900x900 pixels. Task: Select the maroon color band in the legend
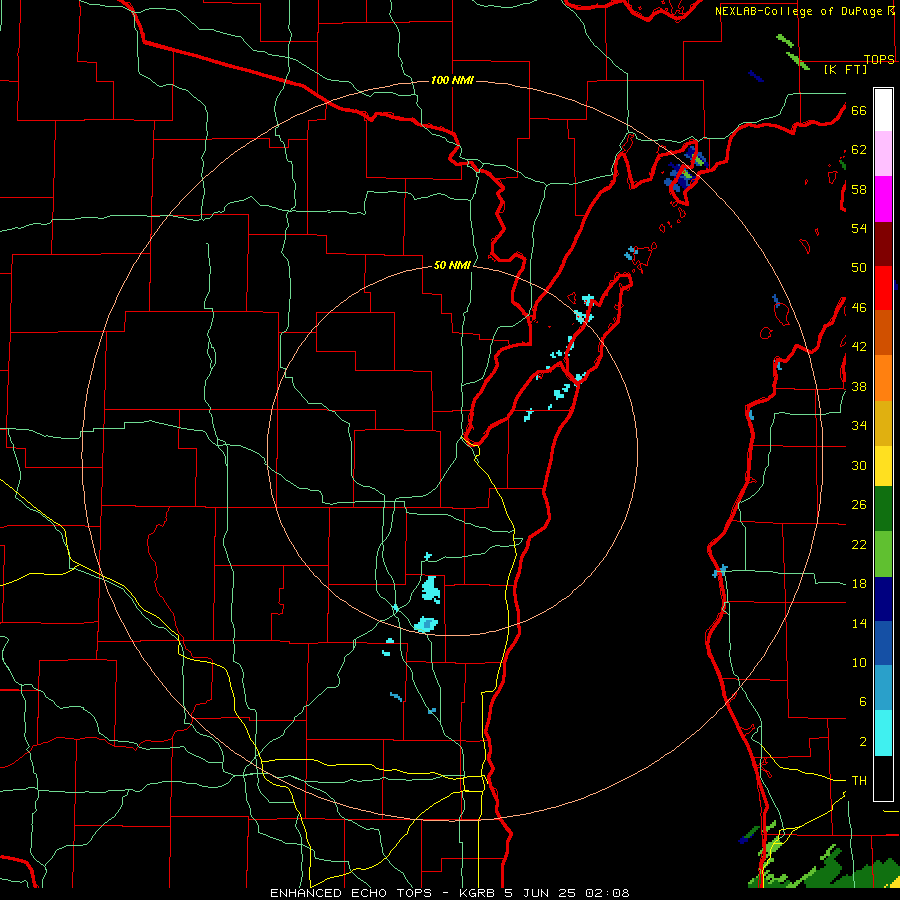883,244
